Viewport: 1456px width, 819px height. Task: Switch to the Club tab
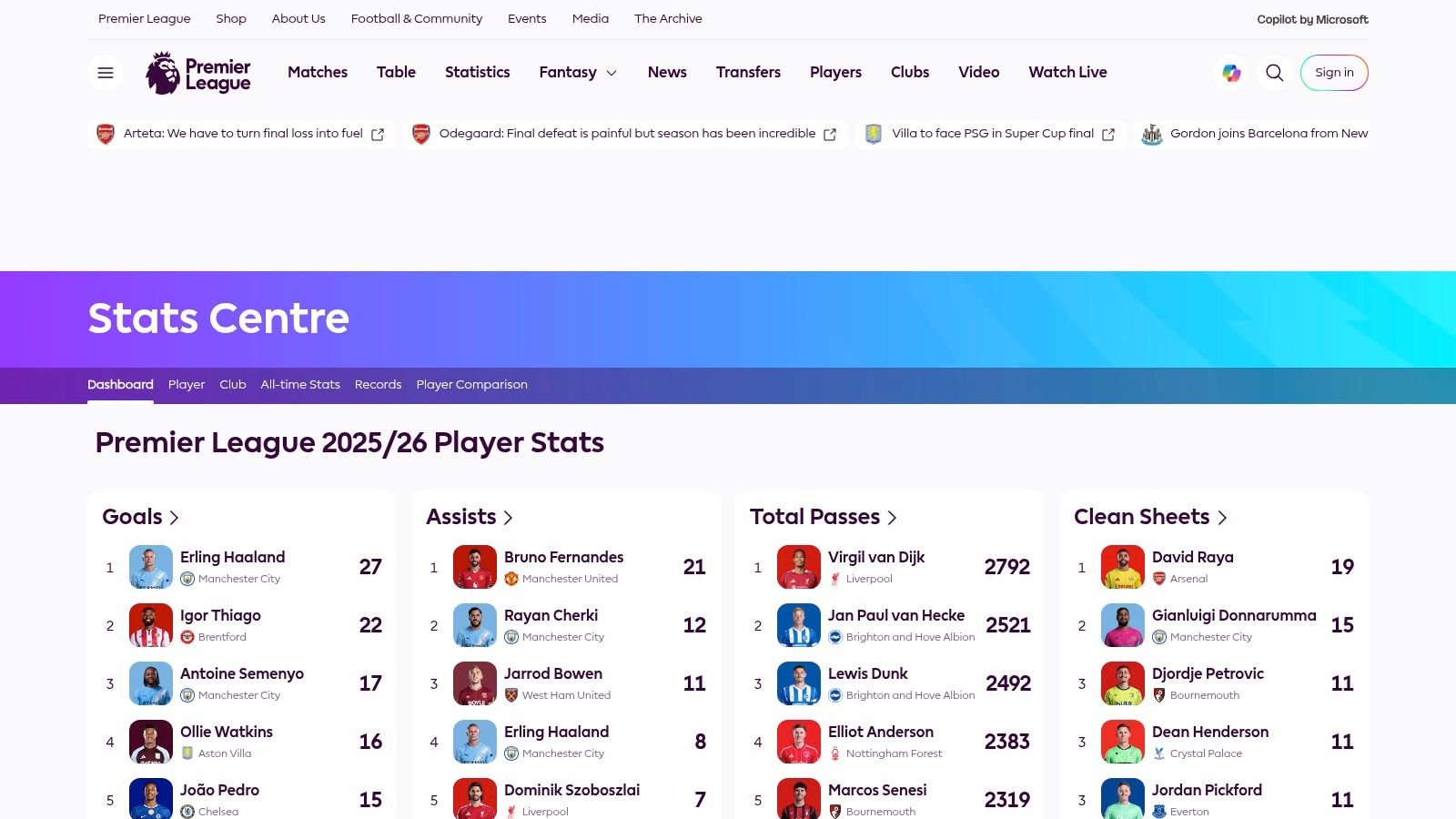click(233, 385)
